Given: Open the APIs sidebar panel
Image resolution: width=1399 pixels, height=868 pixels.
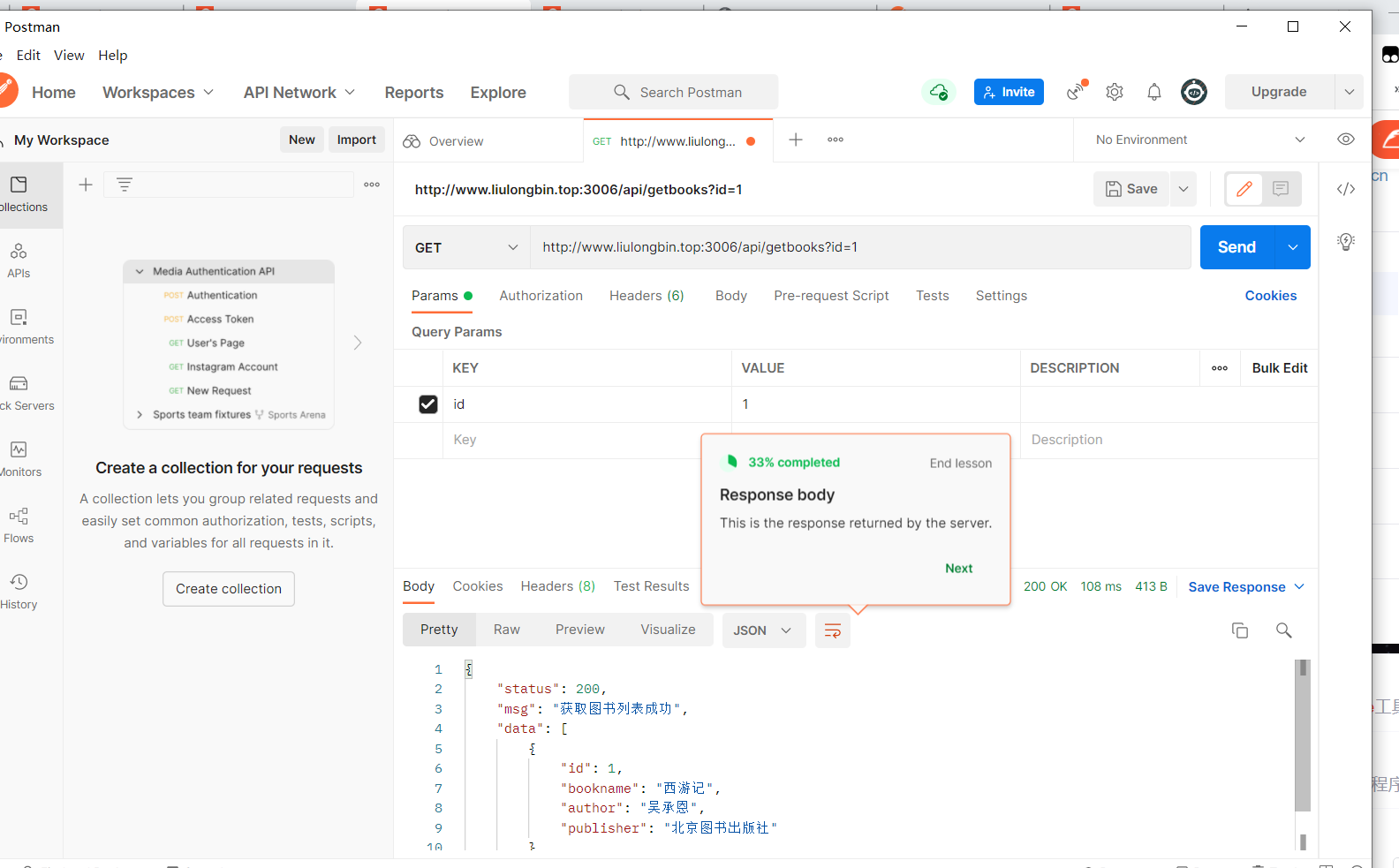Looking at the screenshot, I should [x=19, y=260].
